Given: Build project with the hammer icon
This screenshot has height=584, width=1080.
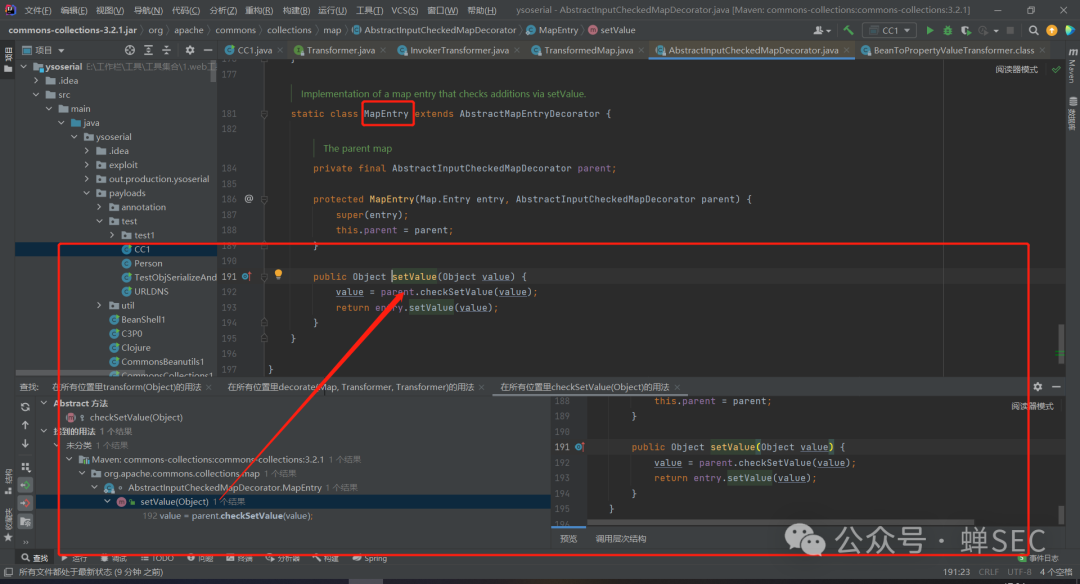Looking at the screenshot, I should [848, 30].
